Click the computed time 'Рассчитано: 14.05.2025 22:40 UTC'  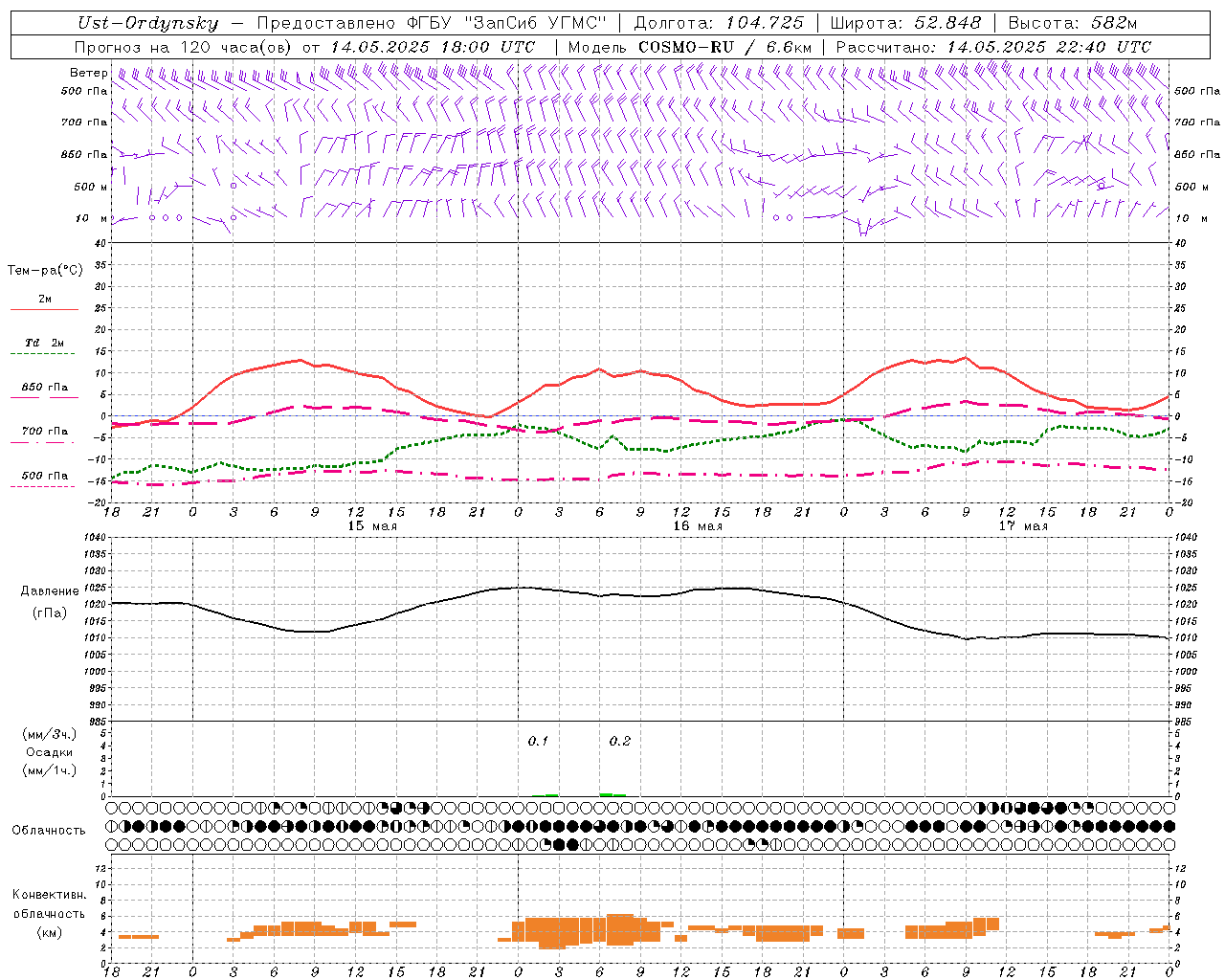pyautogui.click(x=993, y=46)
